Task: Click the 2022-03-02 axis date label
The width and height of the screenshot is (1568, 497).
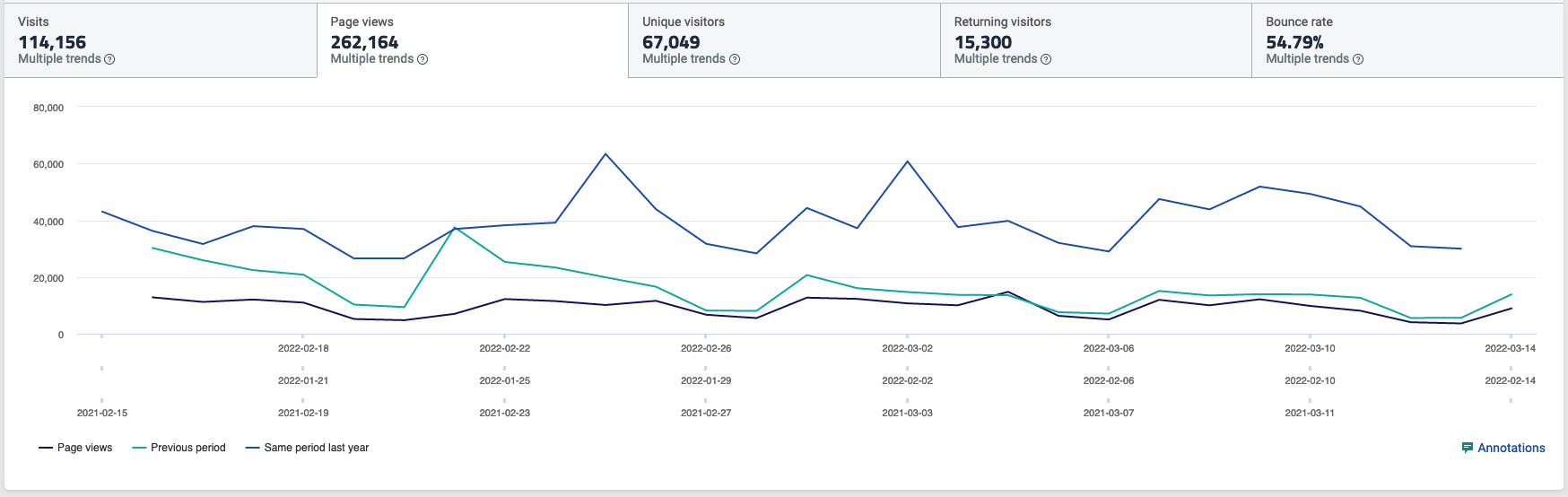Action: [908, 348]
